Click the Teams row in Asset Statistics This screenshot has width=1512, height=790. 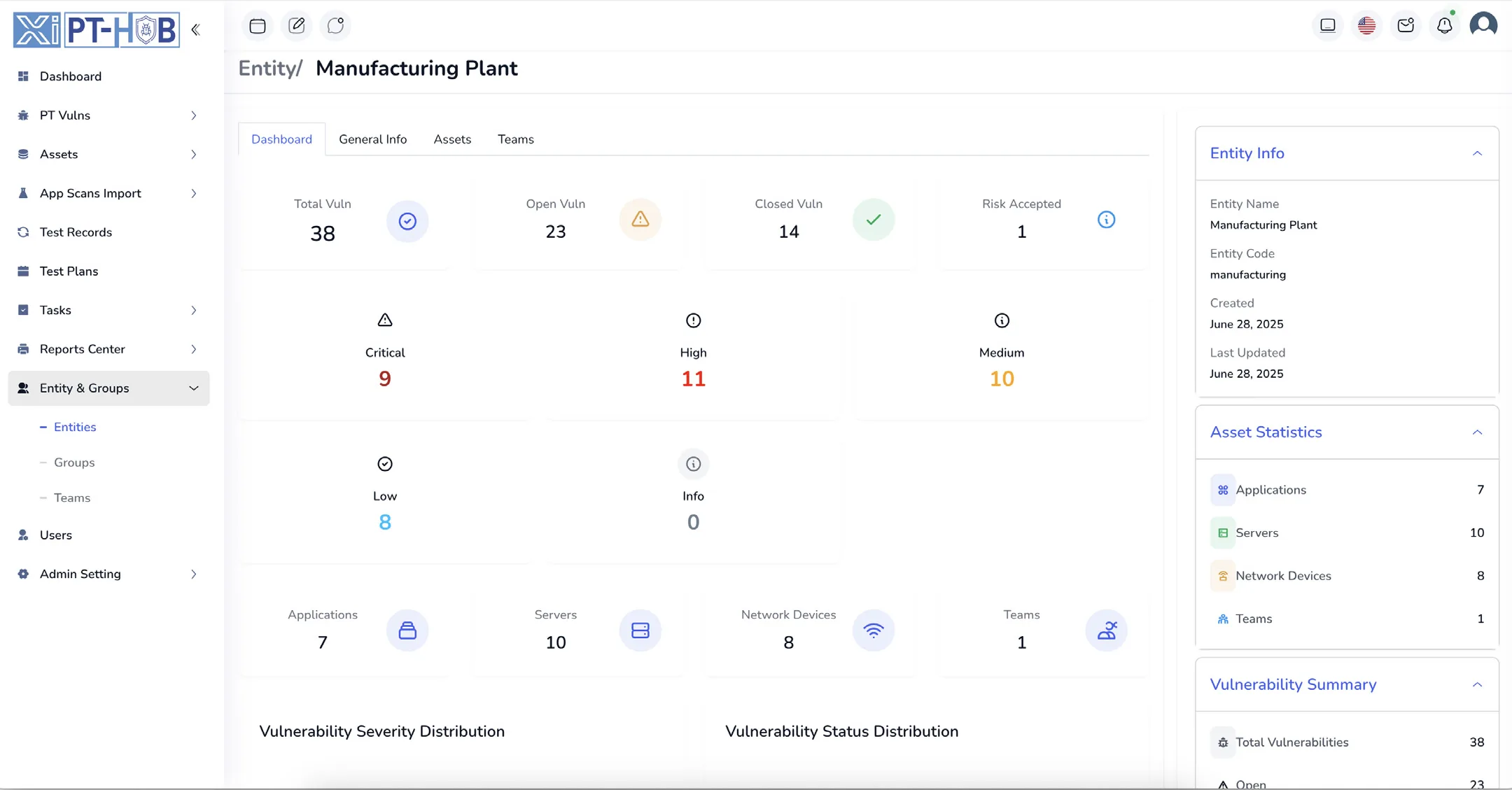pos(1347,619)
